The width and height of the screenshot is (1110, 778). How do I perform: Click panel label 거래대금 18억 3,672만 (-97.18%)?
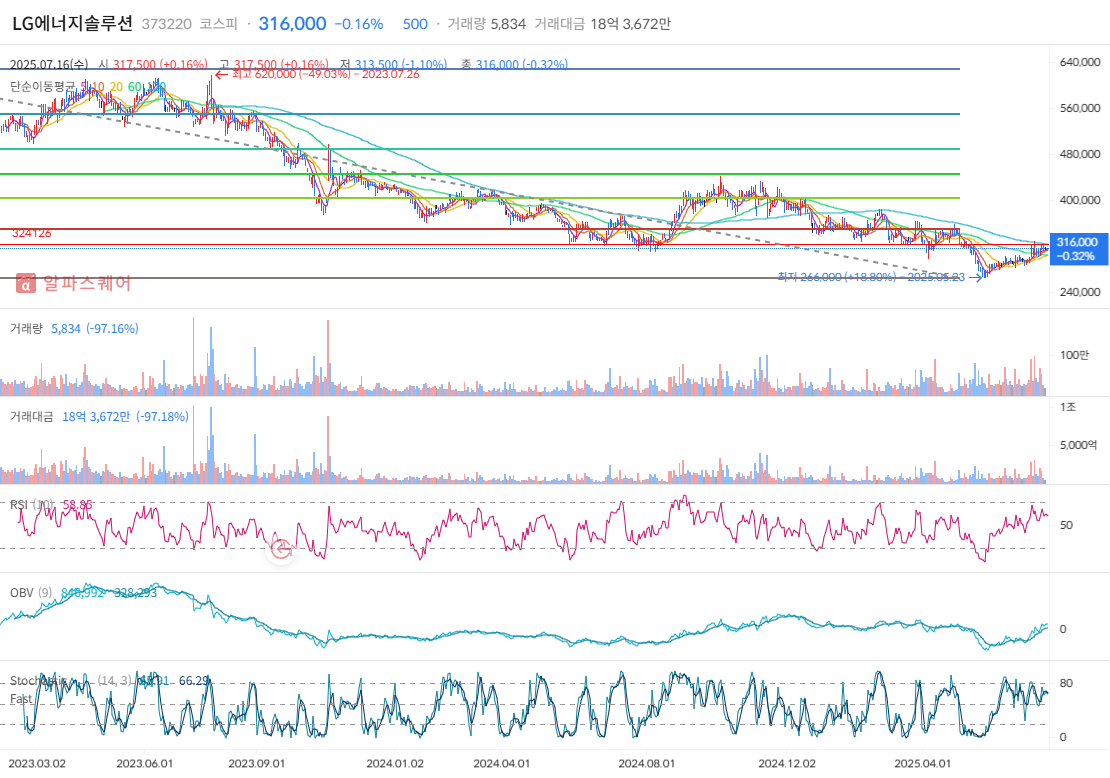pyautogui.click(x=99, y=417)
